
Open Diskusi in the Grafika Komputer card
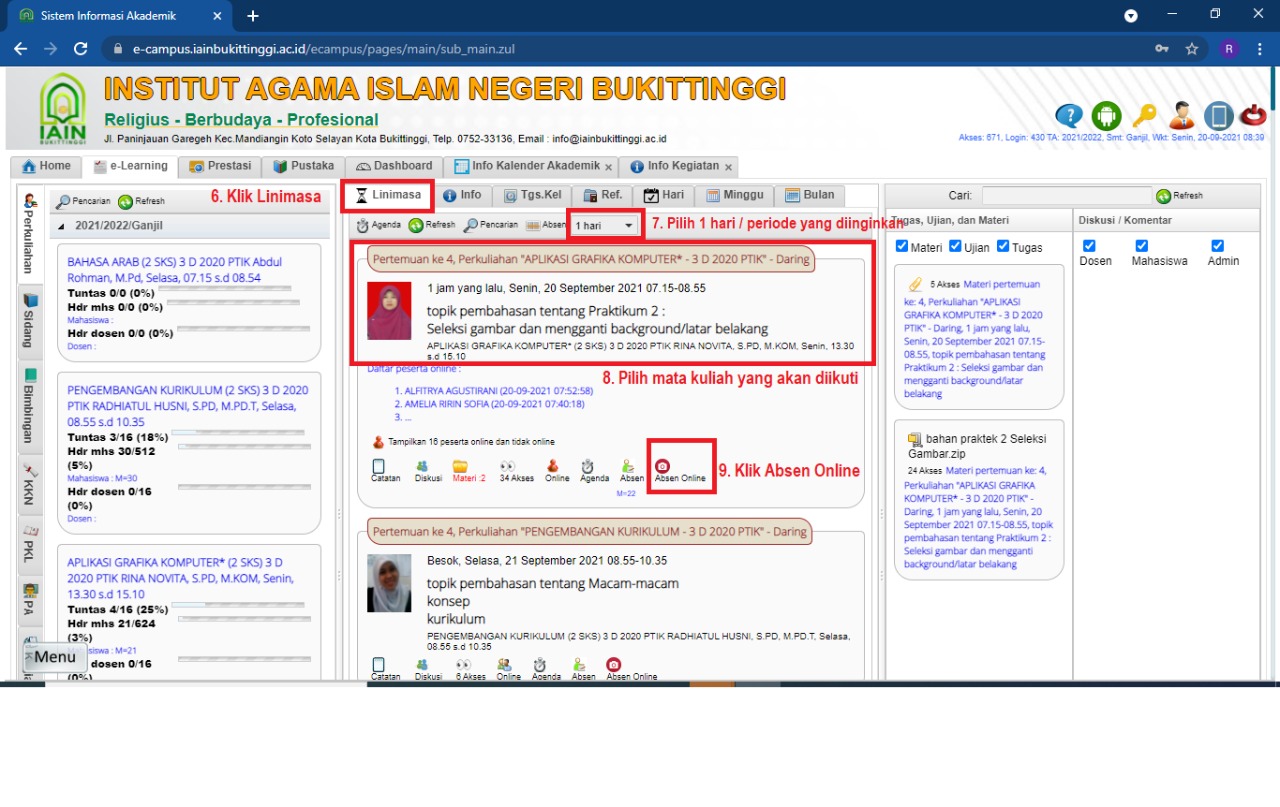point(428,471)
